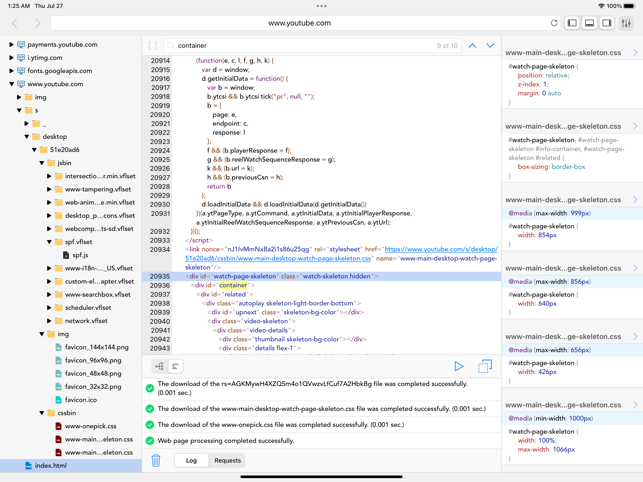
Task: Select the spf.js file
Action: 76,255
